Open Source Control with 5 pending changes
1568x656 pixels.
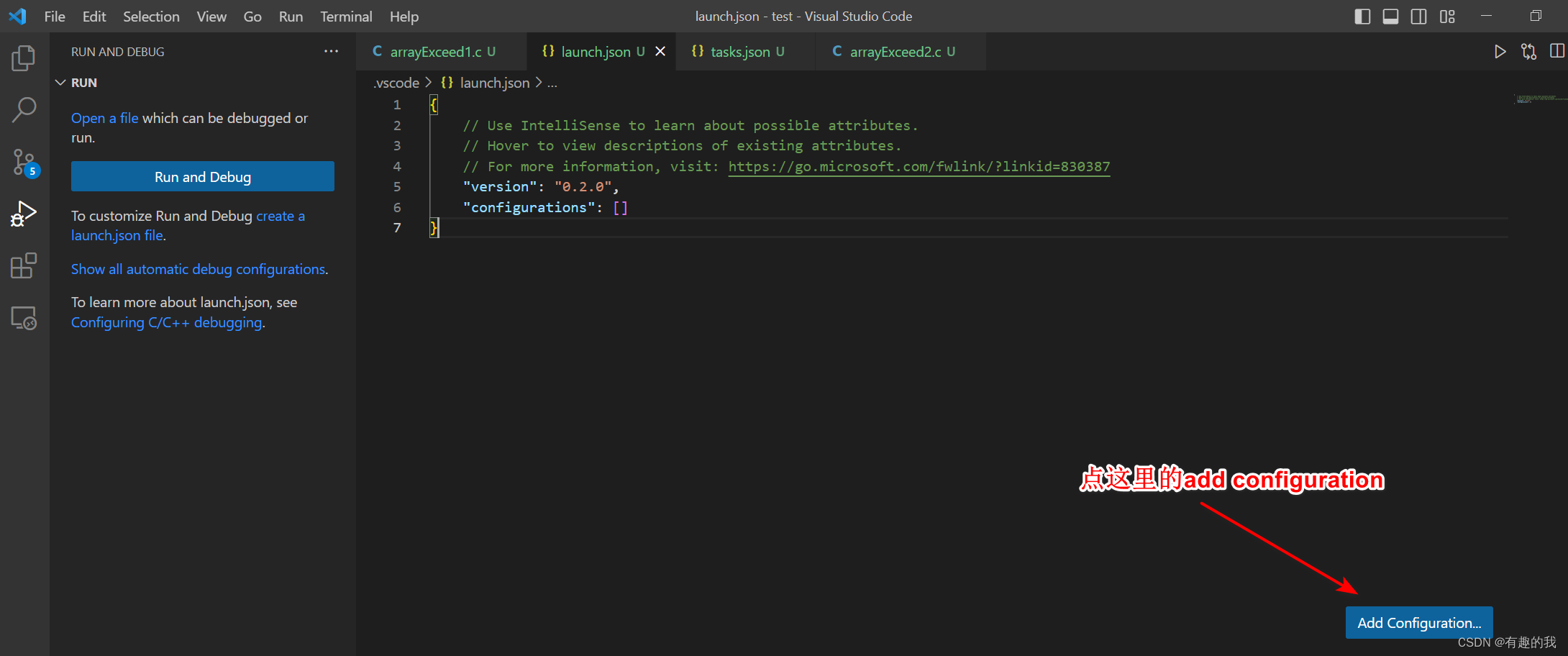click(x=24, y=162)
